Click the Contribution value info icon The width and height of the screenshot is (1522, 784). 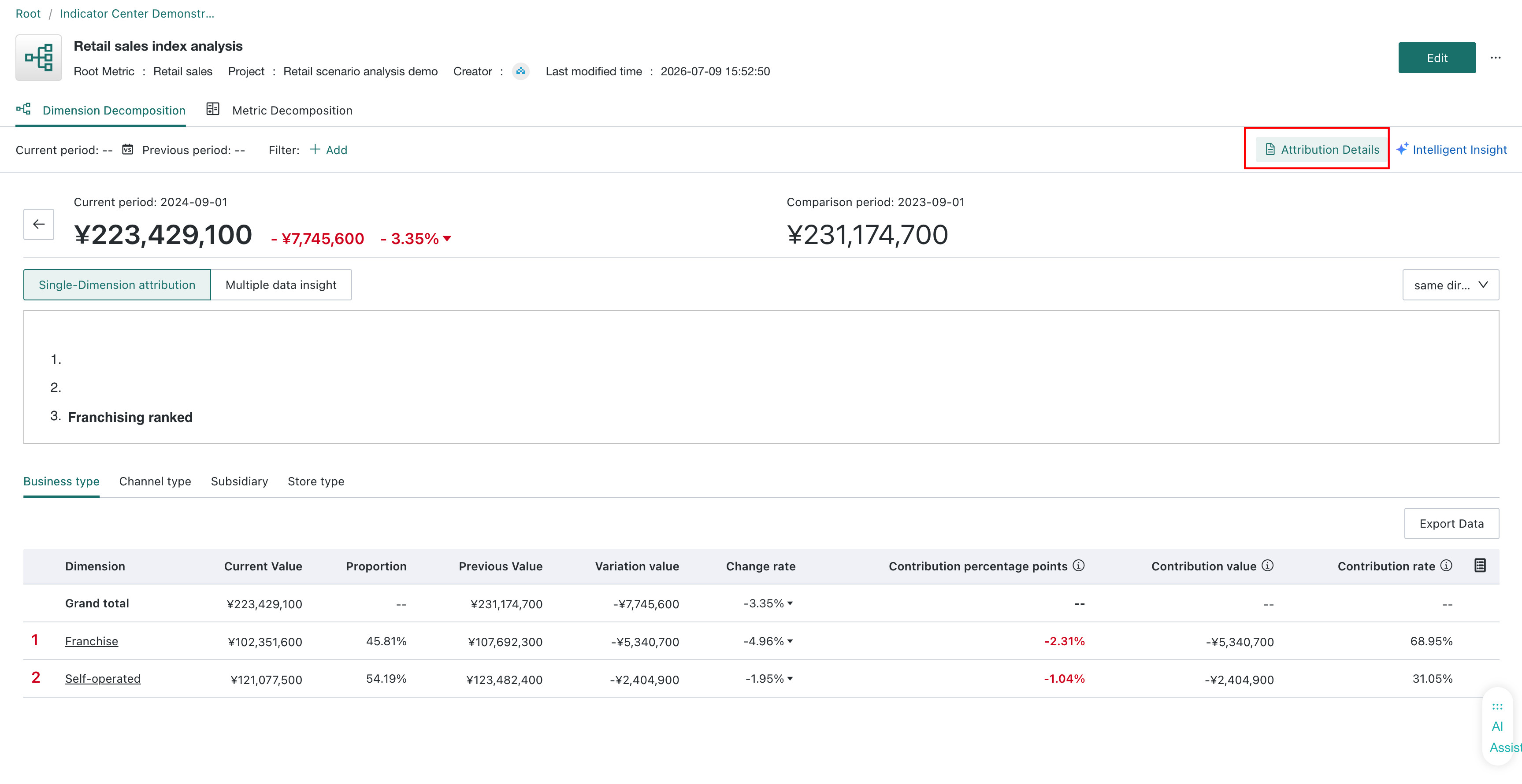coord(1267,566)
